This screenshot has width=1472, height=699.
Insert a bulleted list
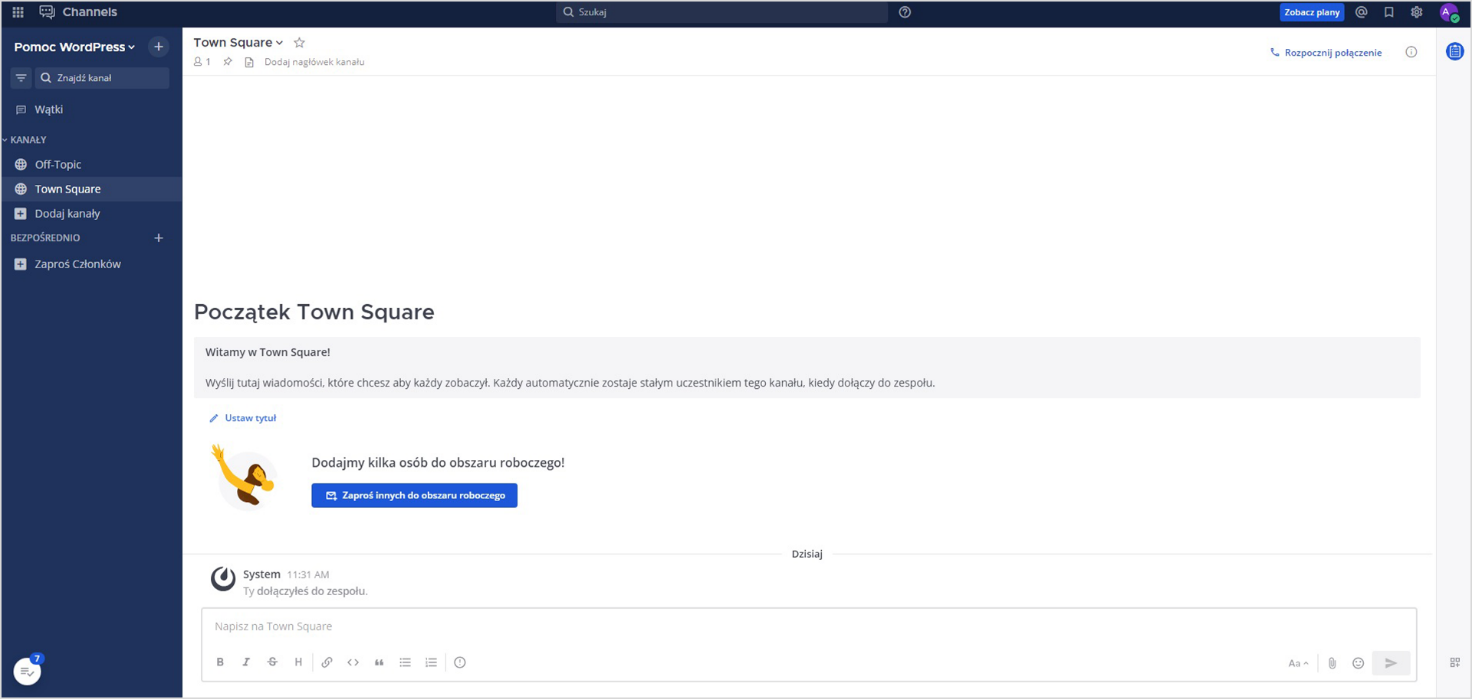coord(405,662)
